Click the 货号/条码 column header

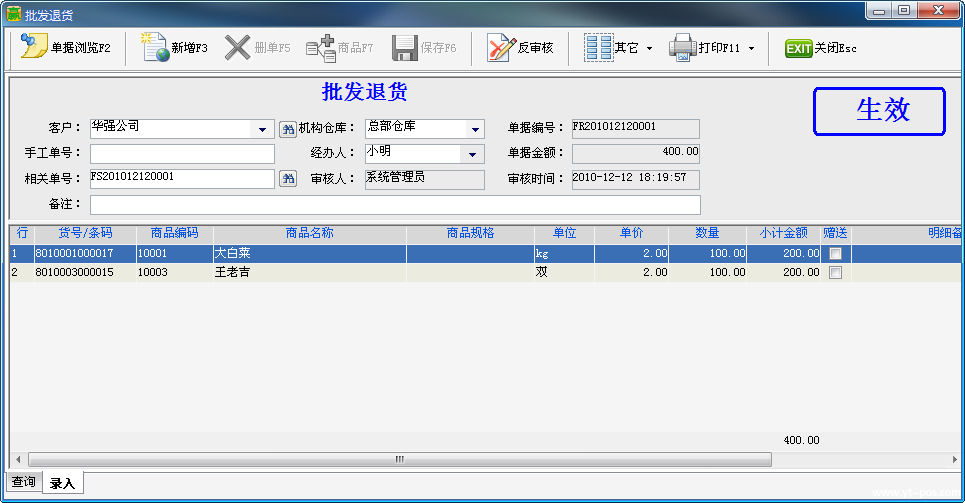coord(85,233)
